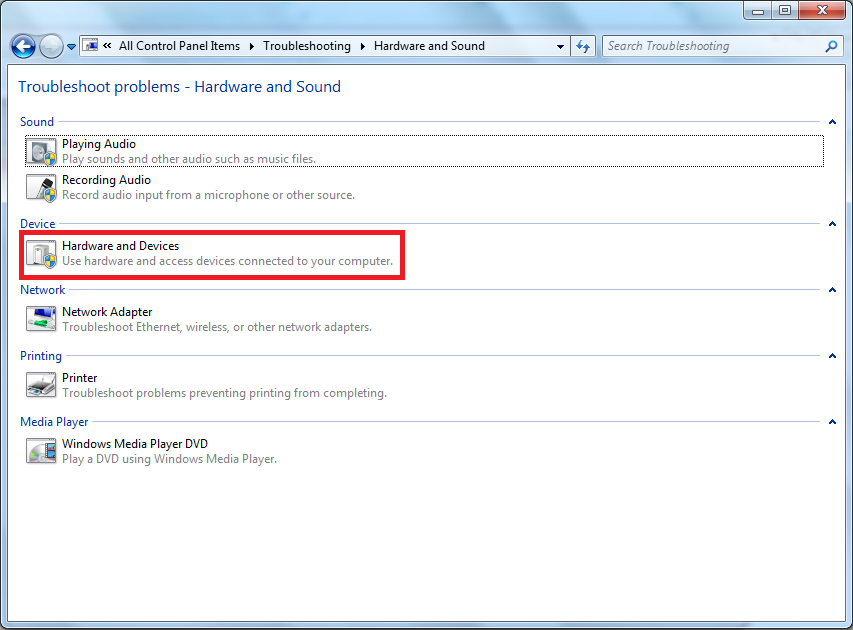
Task: Expand the All Control Panel Items breadcrumb arrow
Action: (251, 46)
